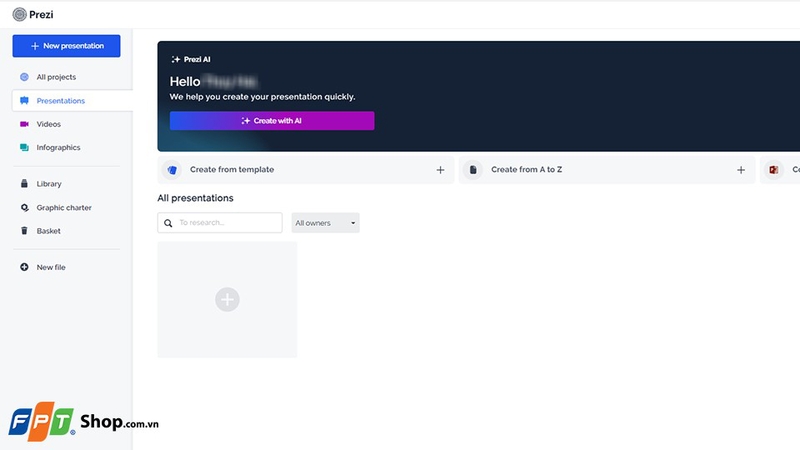800x450 pixels.
Task: Click the Library icon
Action: pyautogui.click(x=24, y=184)
